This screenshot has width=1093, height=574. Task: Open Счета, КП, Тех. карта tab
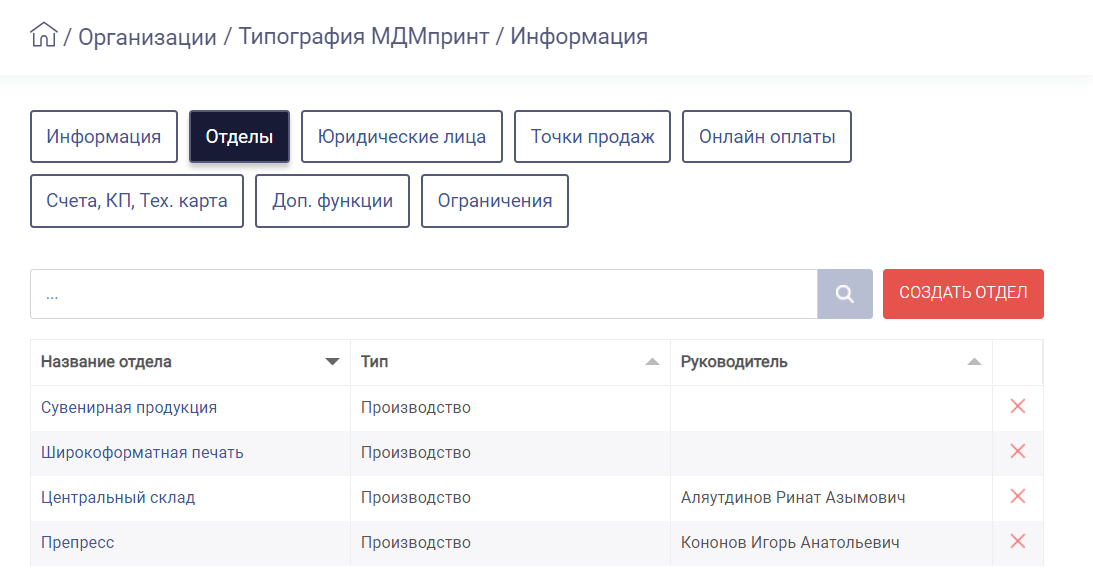[137, 201]
